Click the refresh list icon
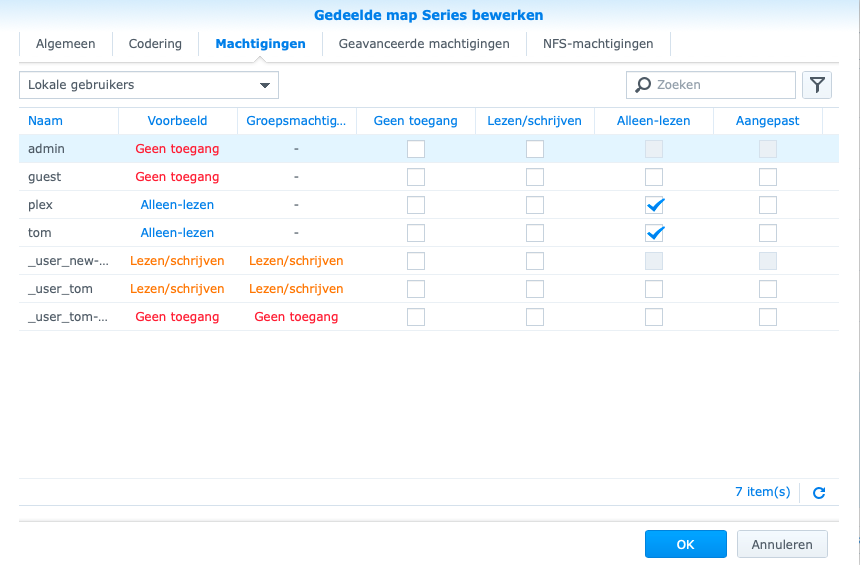The height and width of the screenshot is (565, 860). [x=819, y=493]
